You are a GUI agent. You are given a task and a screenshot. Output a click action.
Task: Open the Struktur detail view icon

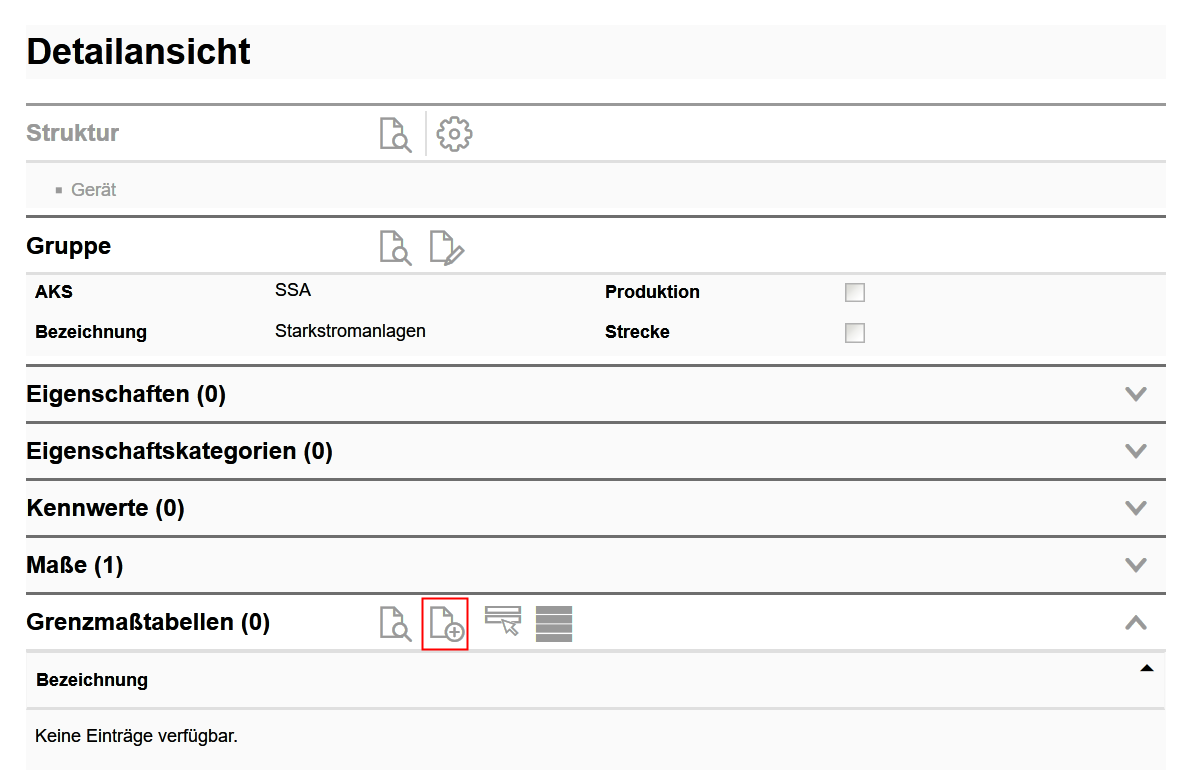point(395,134)
